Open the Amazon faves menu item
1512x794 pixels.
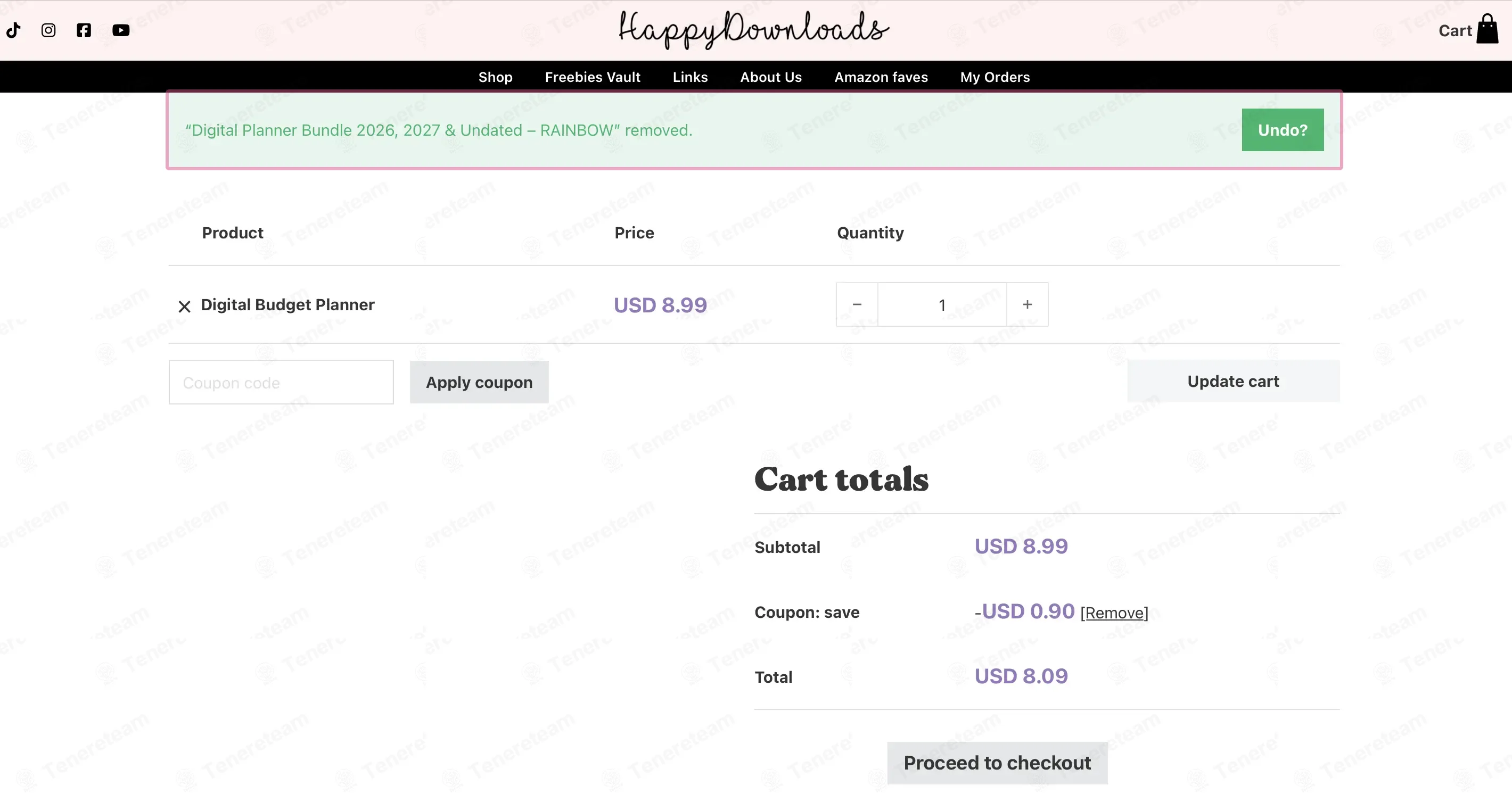coord(881,77)
